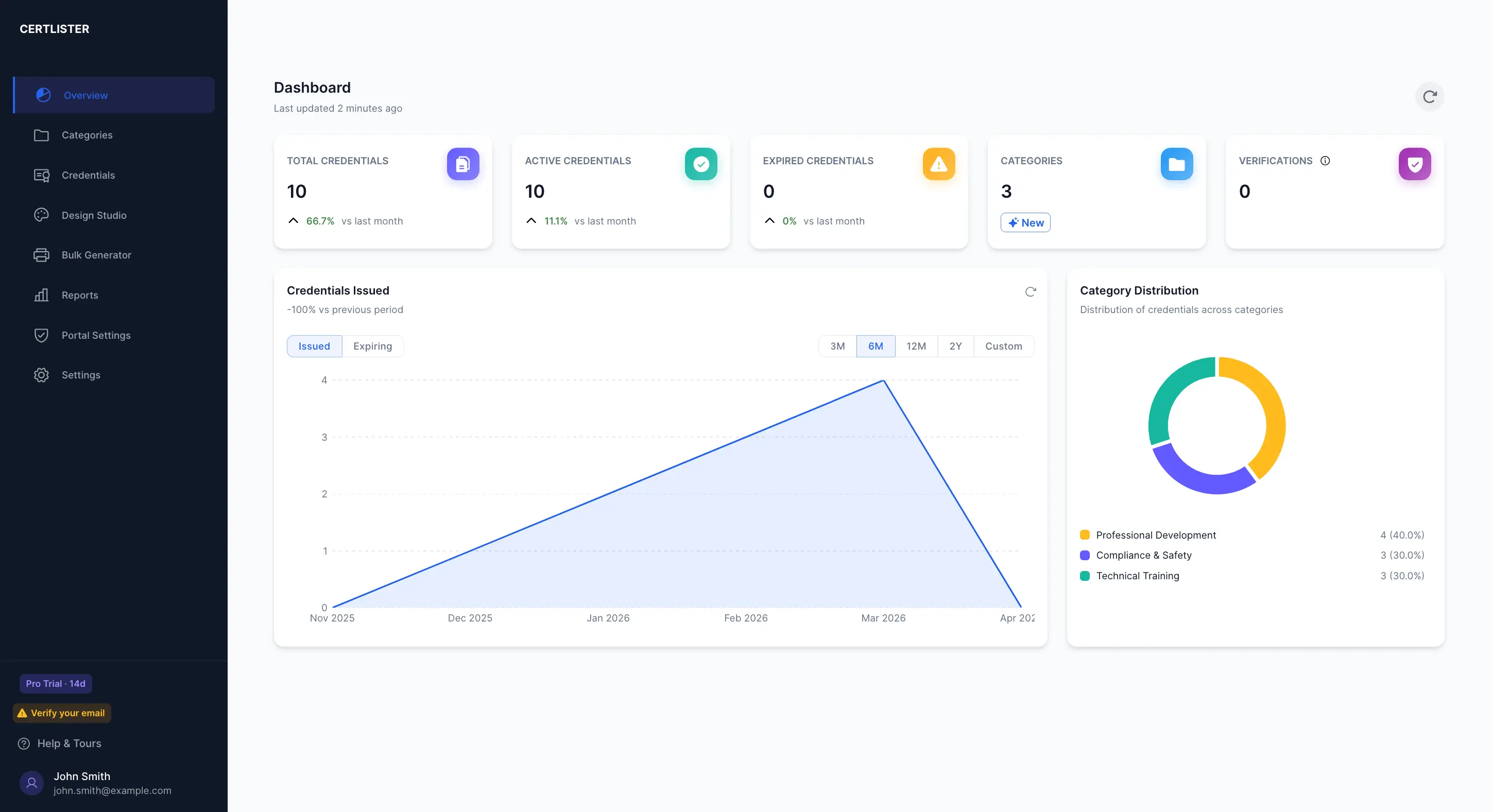
Task: Open the verifications info tooltip
Action: [1326, 161]
